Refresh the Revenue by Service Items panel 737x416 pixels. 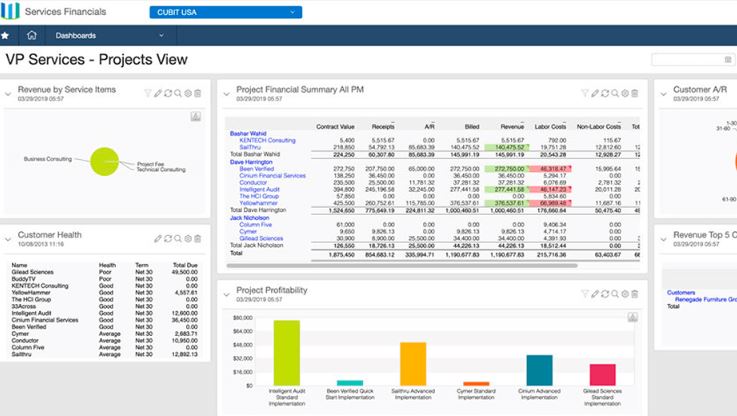(x=168, y=94)
